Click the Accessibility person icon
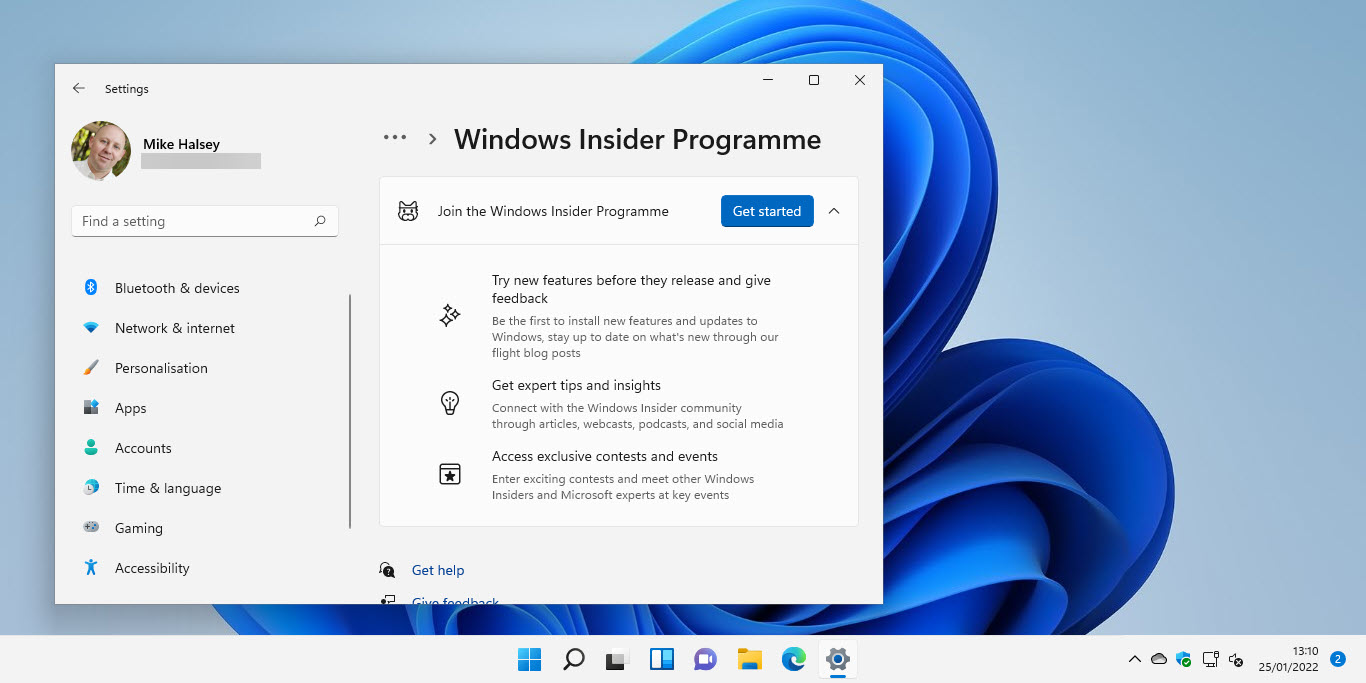 click(93, 568)
